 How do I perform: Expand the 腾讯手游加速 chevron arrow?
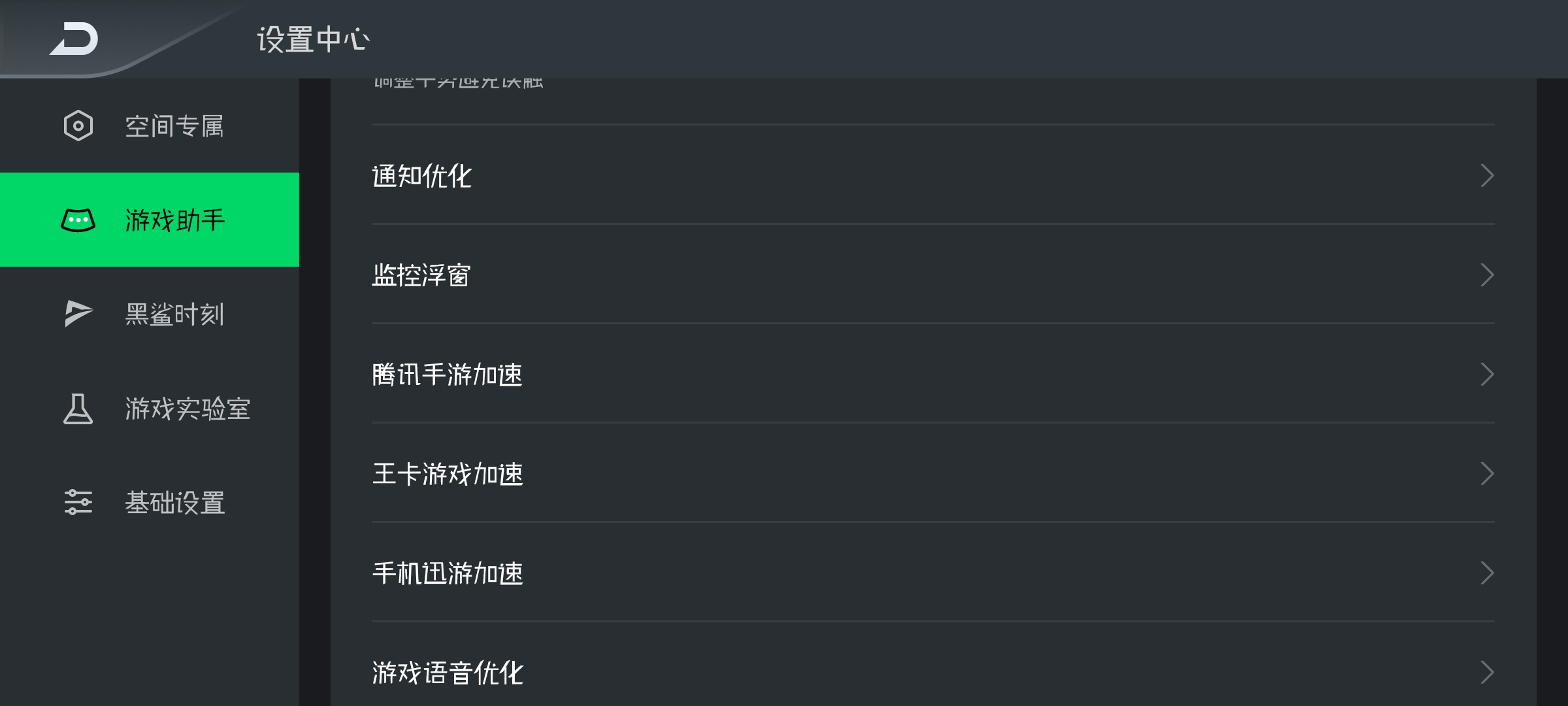point(1487,374)
